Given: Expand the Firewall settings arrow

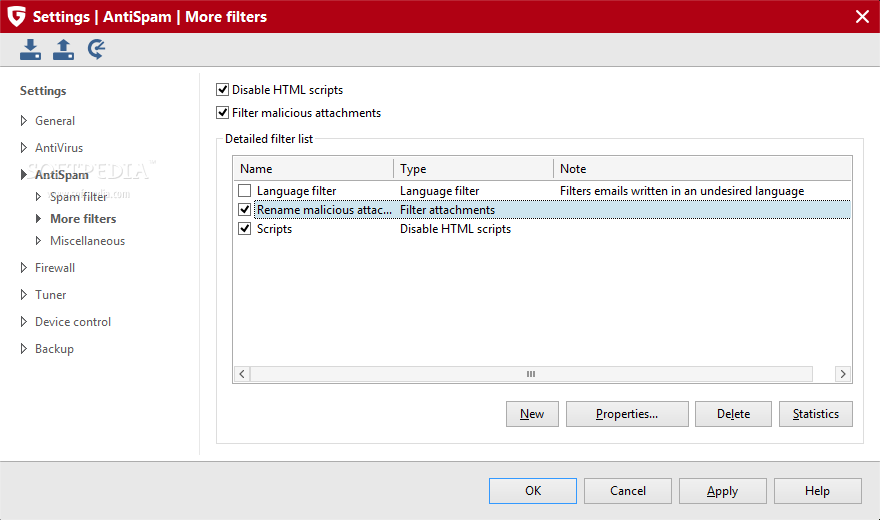Looking at the screenshot, I should [x=24, y=268].
